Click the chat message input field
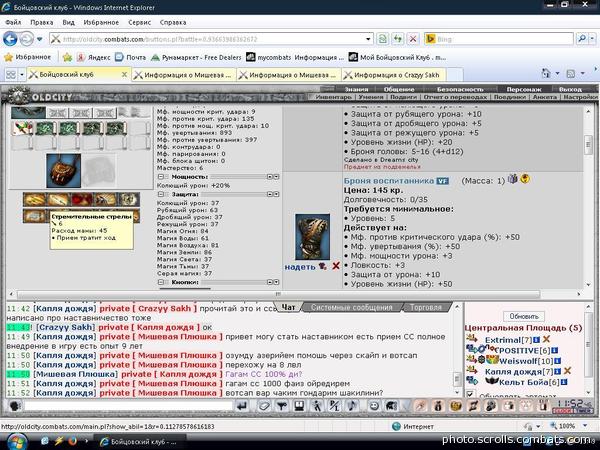Screen dimensions: 600x450 129,406
